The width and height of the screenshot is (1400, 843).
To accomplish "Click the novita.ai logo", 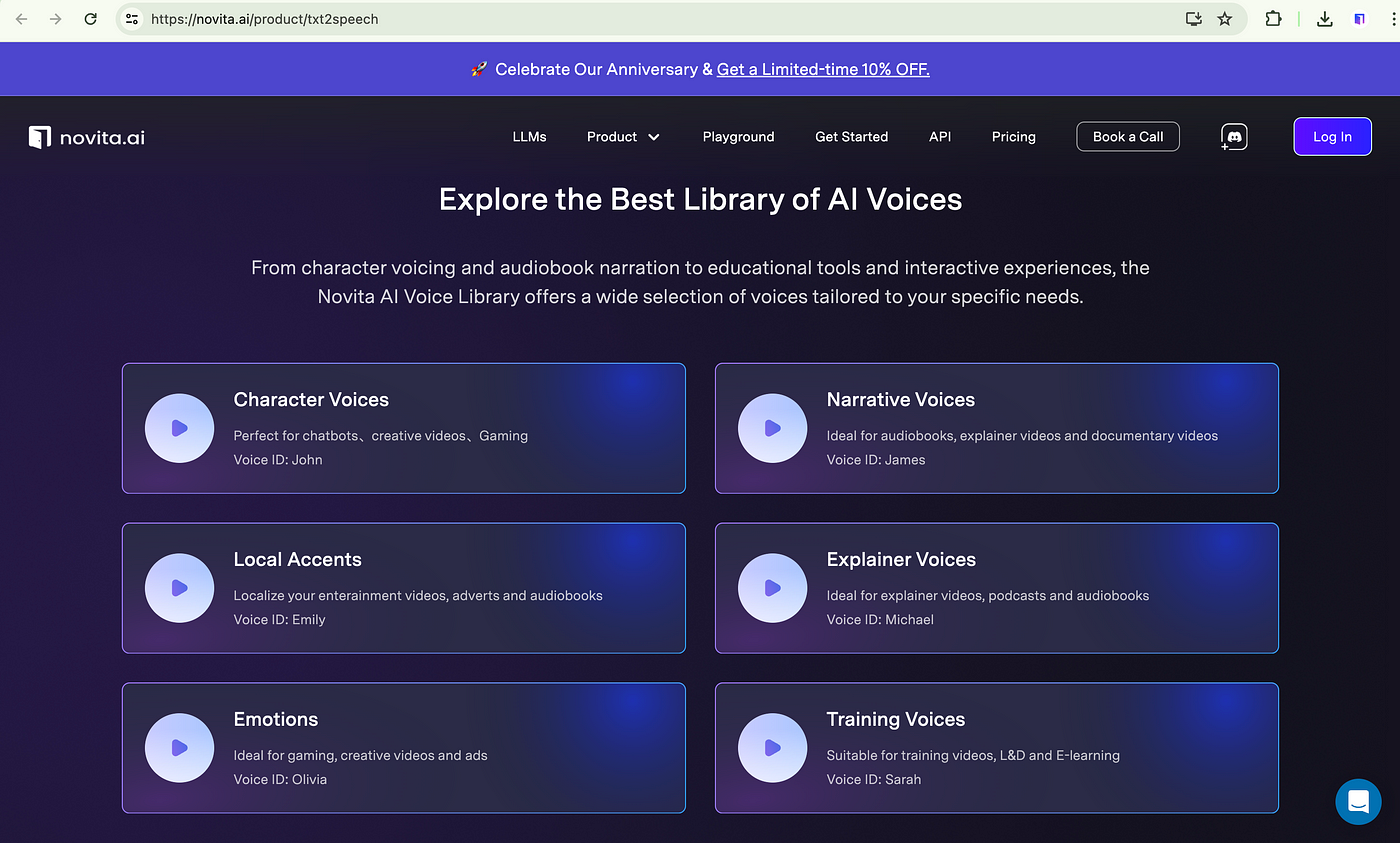I will 87,137.
